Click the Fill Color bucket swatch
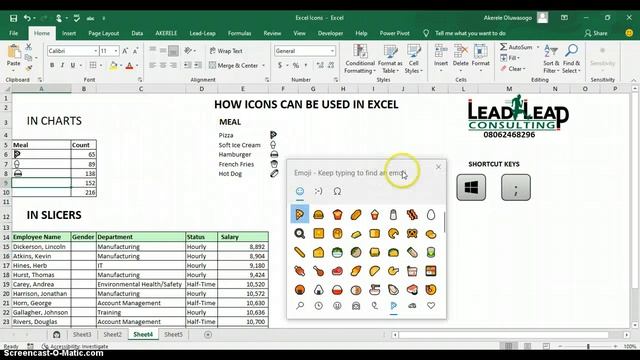 click(x=113, y=65)
